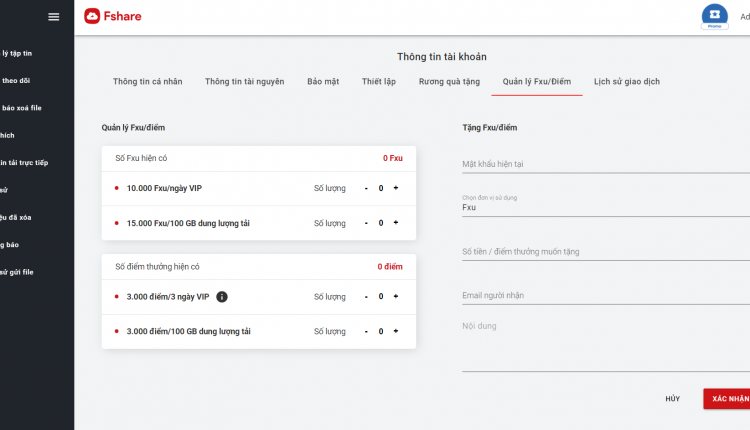The width and height of the screenshot is (750, 430).
Task: Open the Rương quà tặng tab
Action: coord(449,81)
